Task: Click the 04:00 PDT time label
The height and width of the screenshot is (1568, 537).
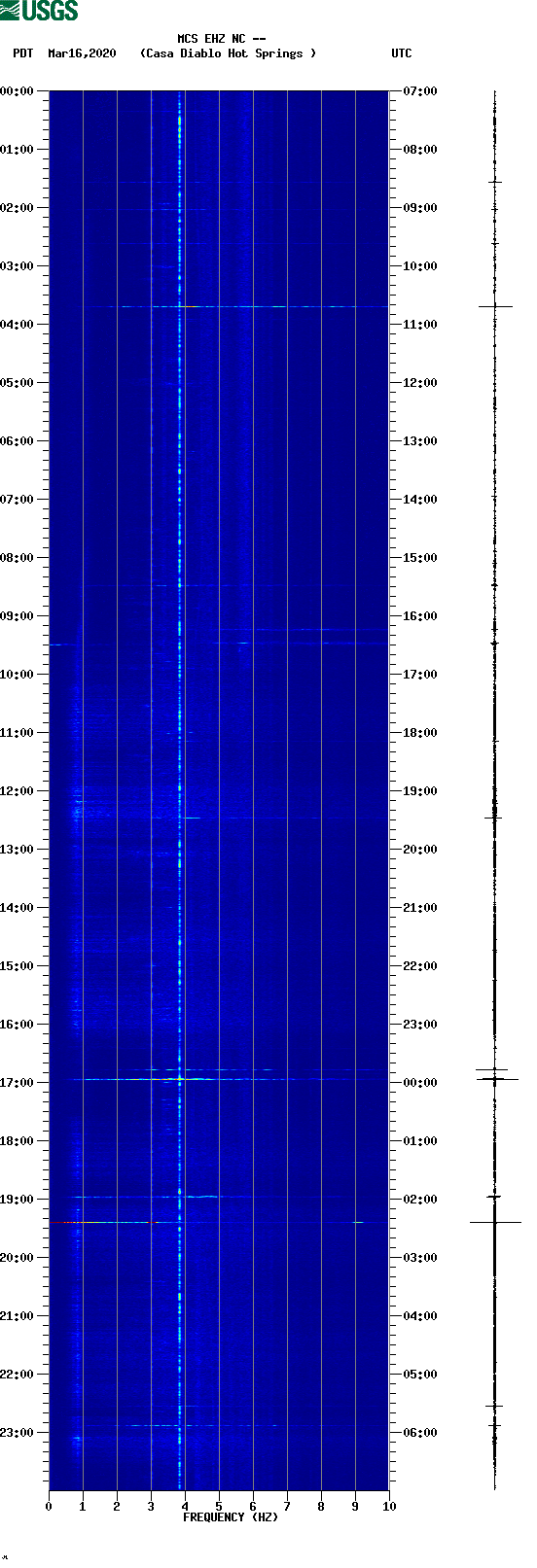Action: tap(18, 325)
